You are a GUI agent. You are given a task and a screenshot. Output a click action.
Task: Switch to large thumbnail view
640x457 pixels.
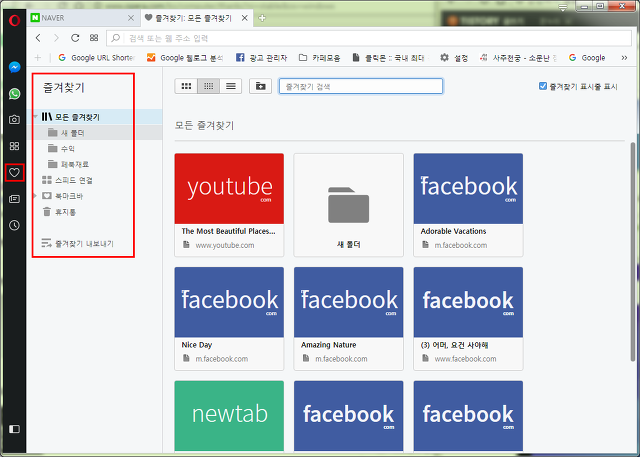186,86
